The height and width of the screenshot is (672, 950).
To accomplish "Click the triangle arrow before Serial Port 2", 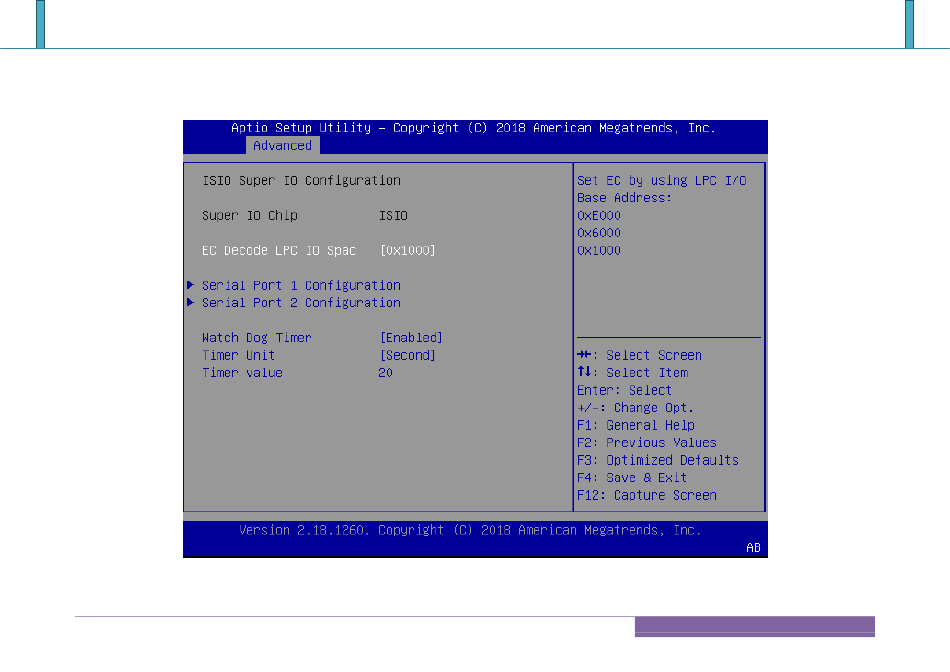I will pyautogui.click(x=190, y=303).
